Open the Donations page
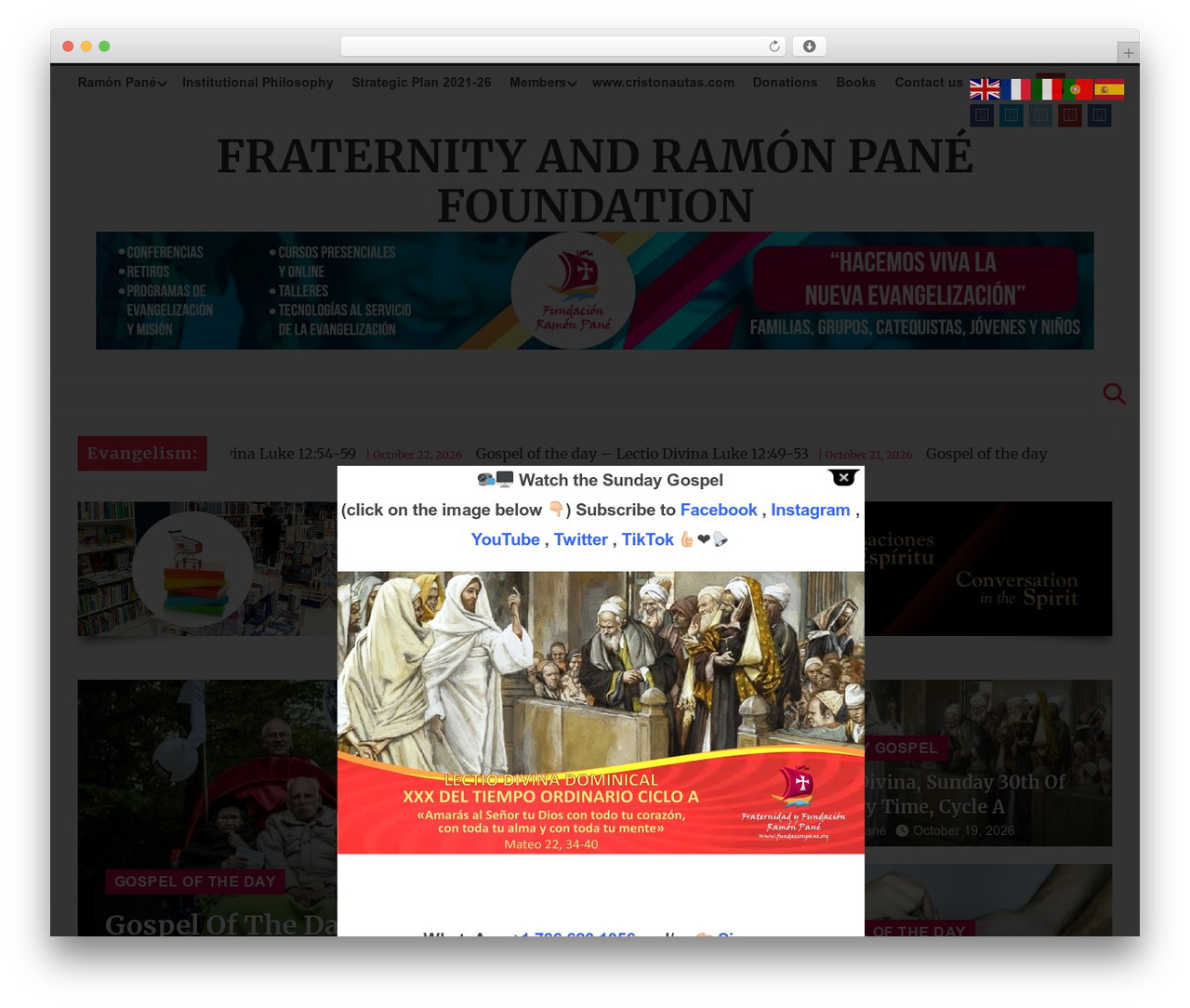Screen dimensions: 1190x1008 (x=785, y=82)
